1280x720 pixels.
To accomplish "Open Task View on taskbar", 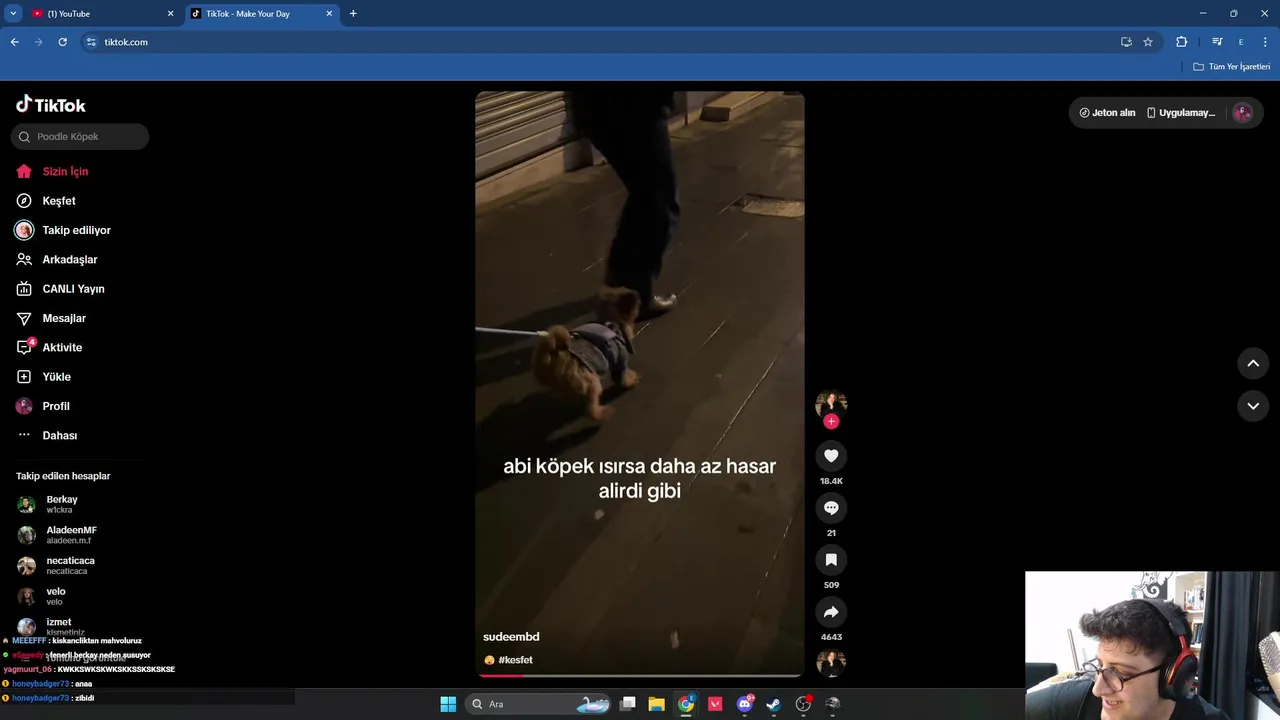I will tap(628, 704).
